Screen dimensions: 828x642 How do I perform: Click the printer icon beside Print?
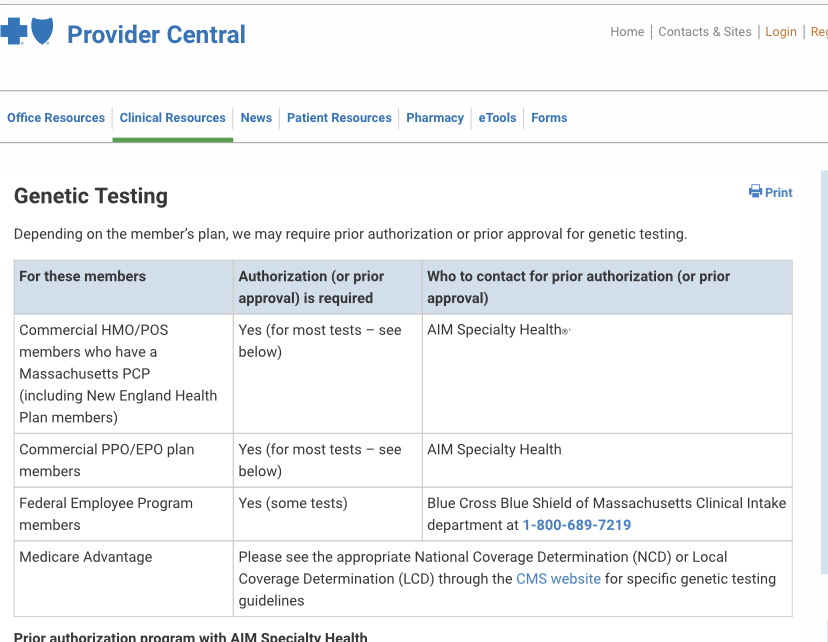click(x=755, y=192)
